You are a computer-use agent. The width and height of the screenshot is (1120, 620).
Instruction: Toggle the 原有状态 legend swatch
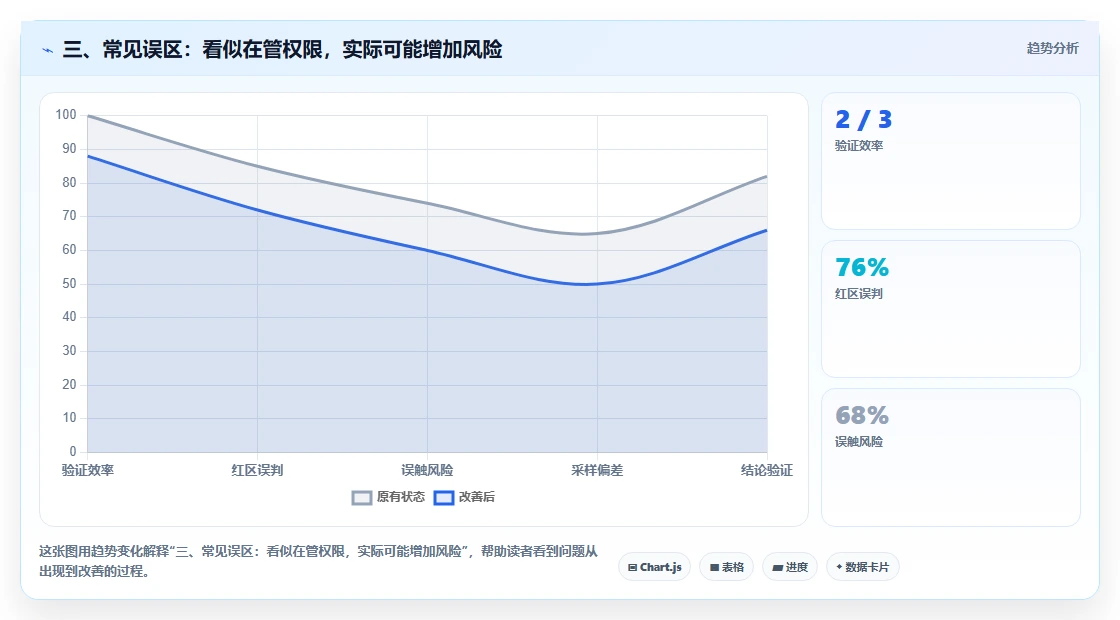tap(362, 498)
